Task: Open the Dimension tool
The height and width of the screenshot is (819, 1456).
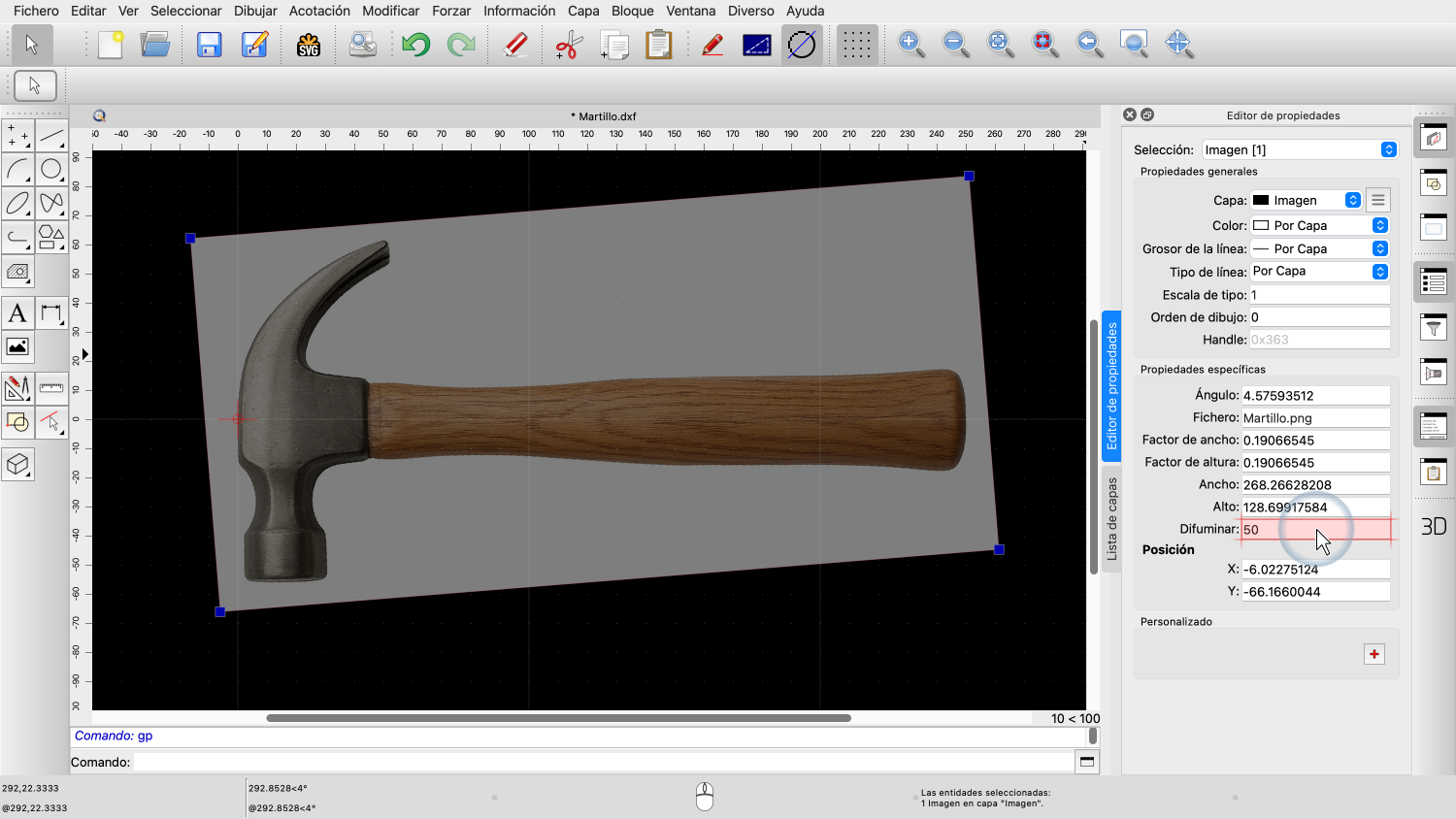Action: 51,313
